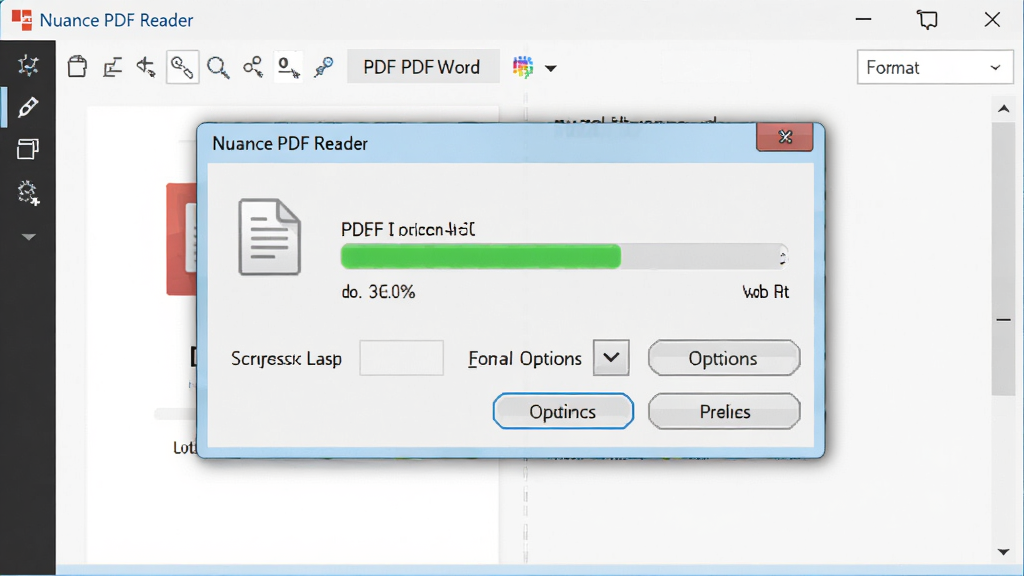This screenshot has width=1024, height=576.
Task: Click the 'Wob Rt' label in the dialog
Action: click(765, 291)
